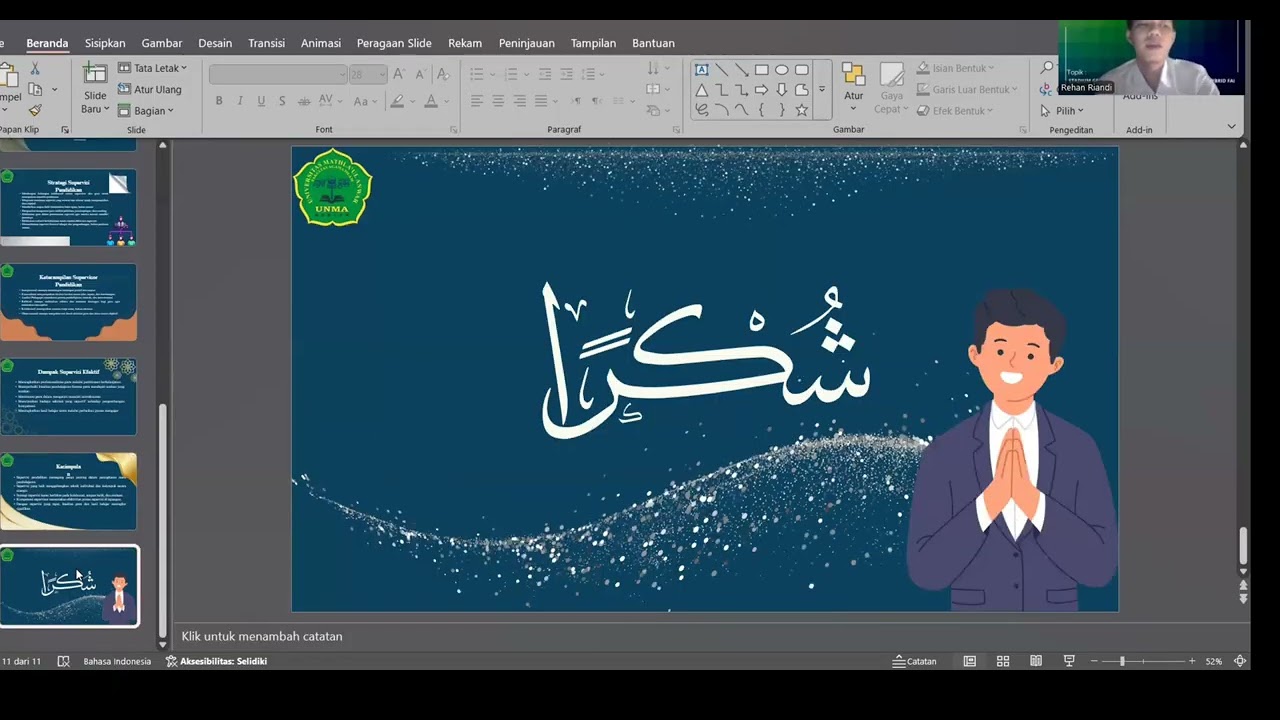Select the Text Box shape tool

pyautogui.click(x=702, y=69)
